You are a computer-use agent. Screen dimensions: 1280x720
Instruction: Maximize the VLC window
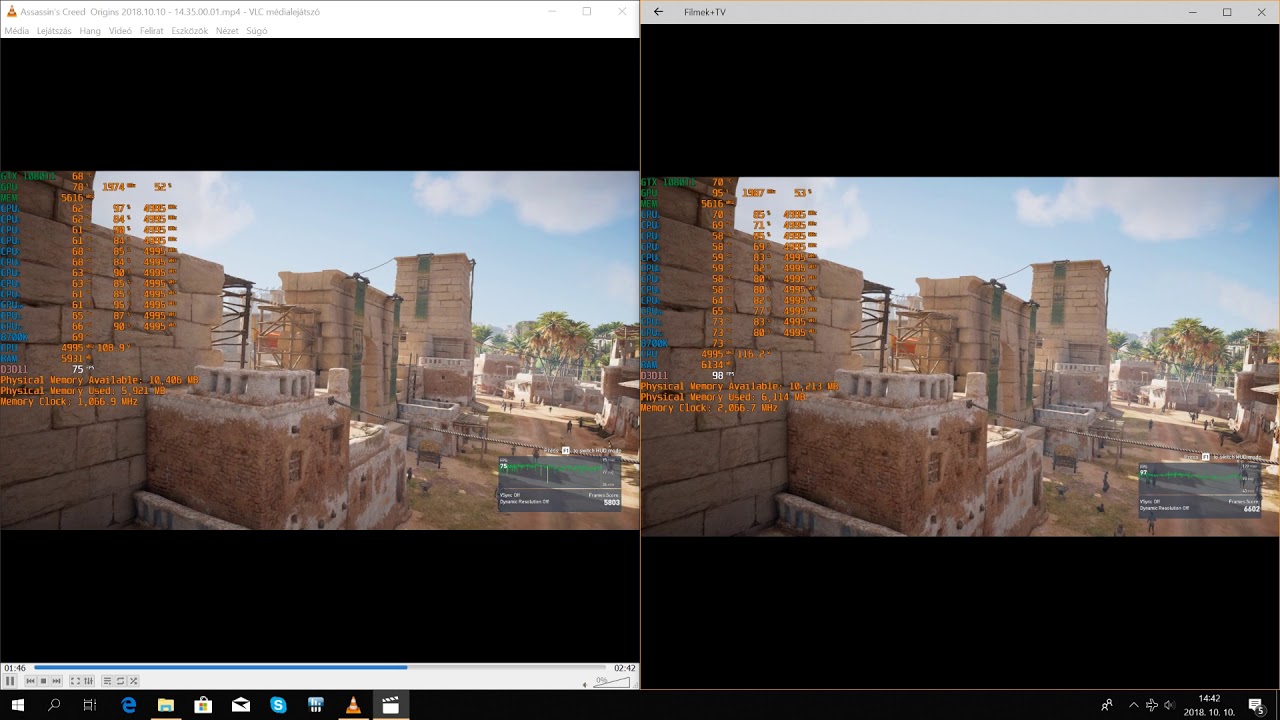[x=587, y=11]
